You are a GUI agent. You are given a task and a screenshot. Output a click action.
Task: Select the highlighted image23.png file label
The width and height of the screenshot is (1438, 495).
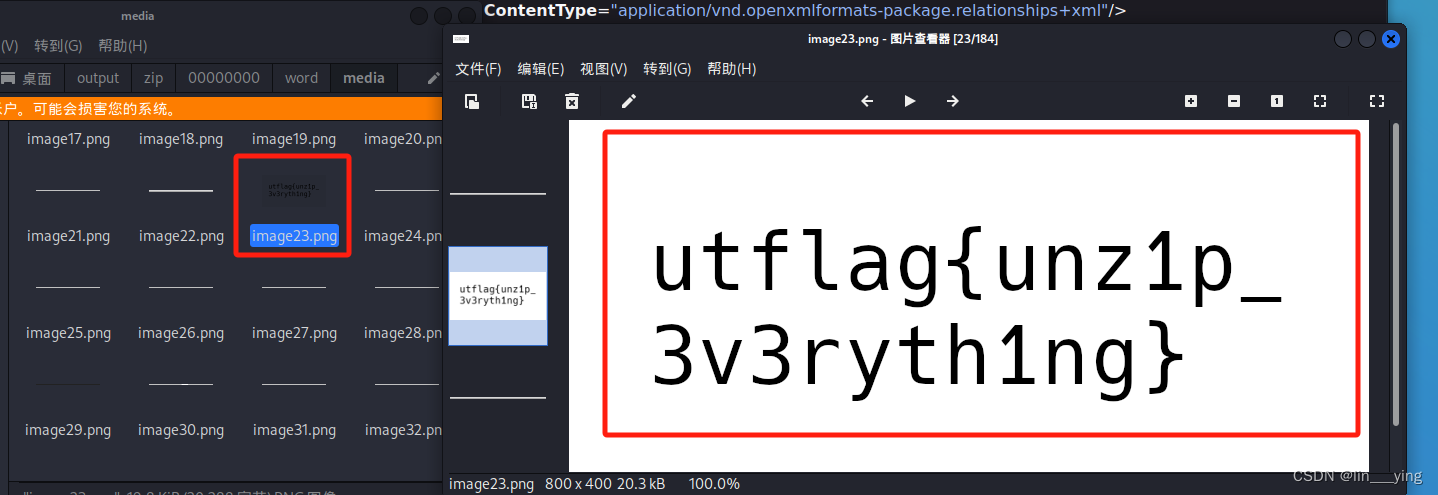tap(294, 236)
